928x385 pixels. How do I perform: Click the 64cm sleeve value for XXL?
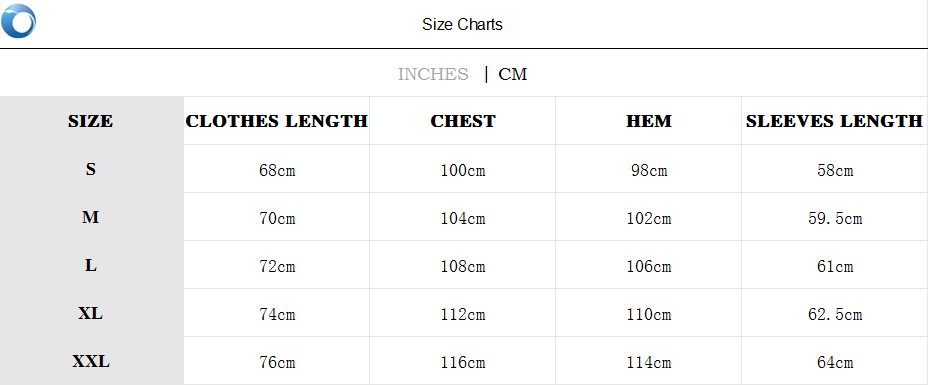point(834,363)
